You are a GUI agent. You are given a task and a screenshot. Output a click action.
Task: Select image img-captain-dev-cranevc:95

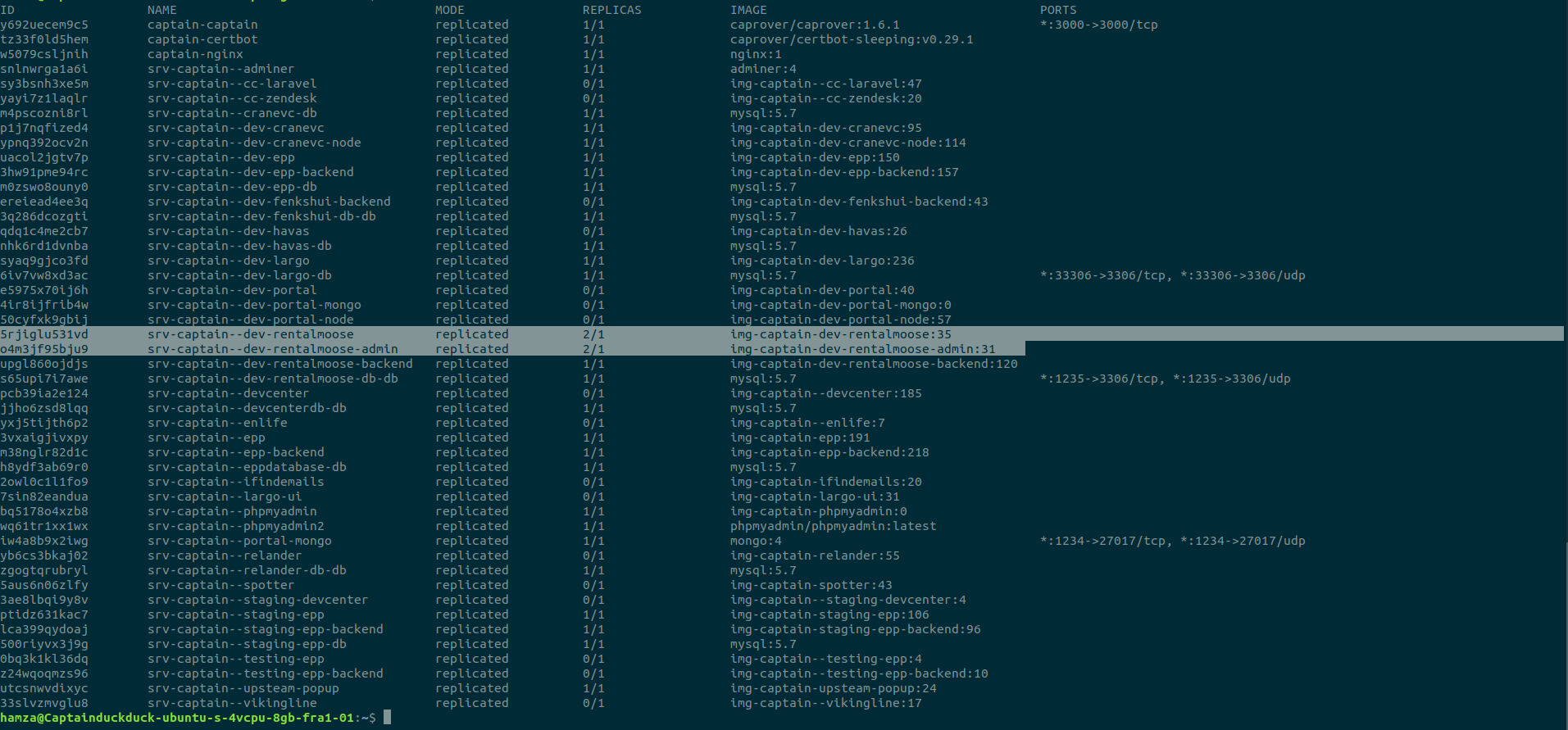[x=826, y=128]
